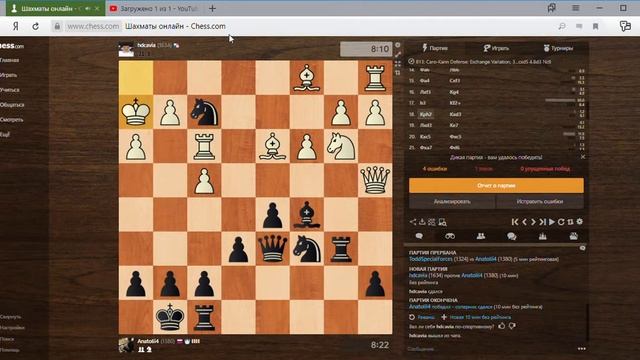
Task: Click the browser bookmark icon
Action: [x=596, y=26]
